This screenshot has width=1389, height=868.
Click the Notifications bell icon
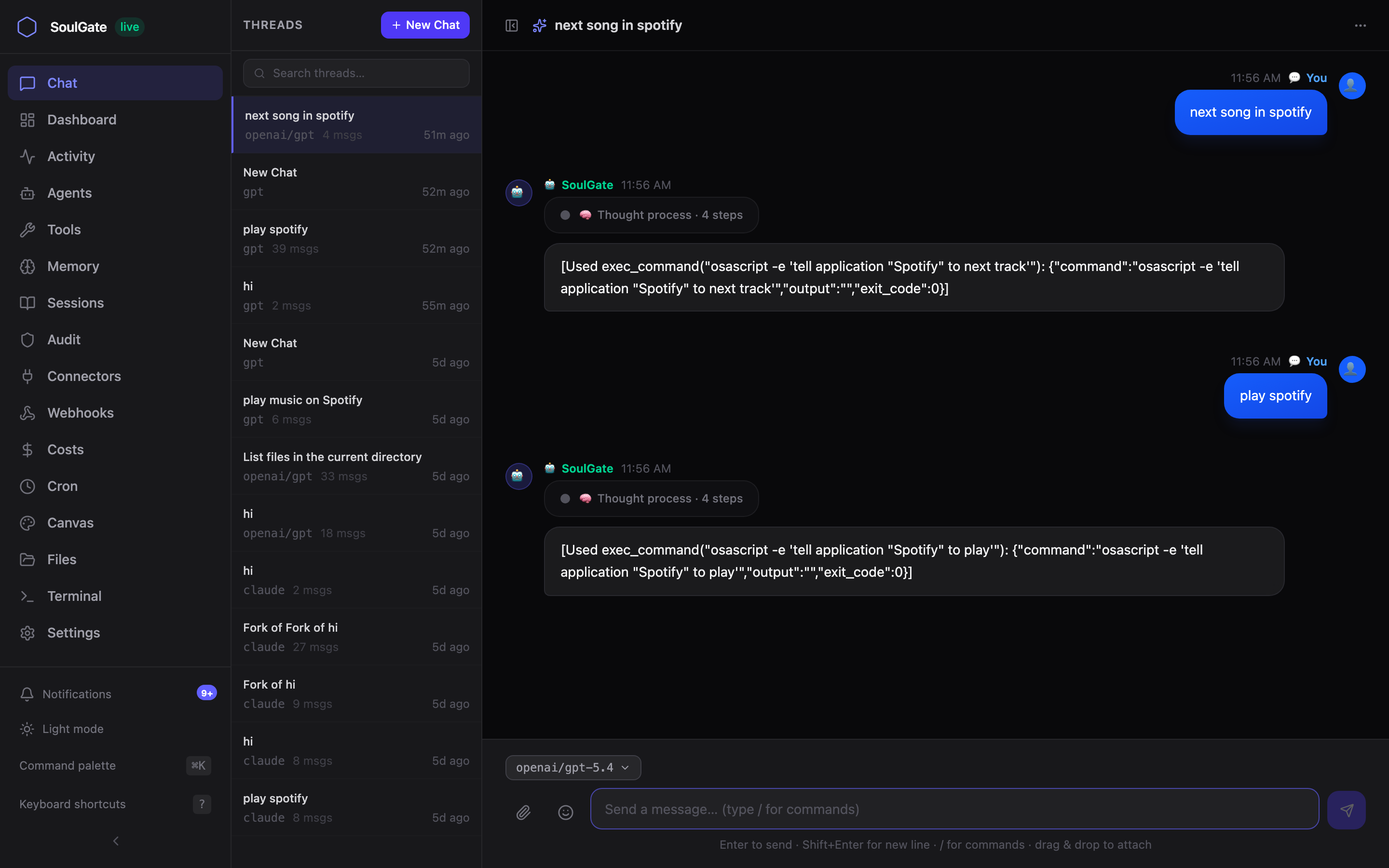point(27,694)
